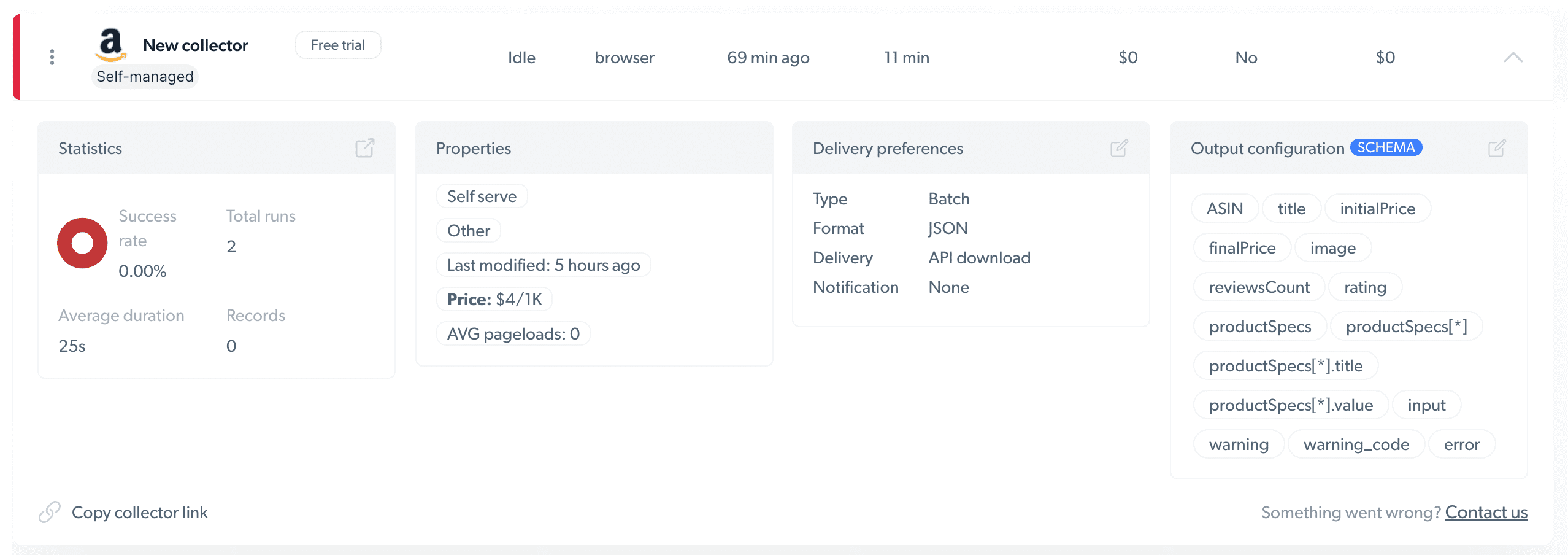
Task: Select the reviewsCount output field chip
Action: 1259,286
